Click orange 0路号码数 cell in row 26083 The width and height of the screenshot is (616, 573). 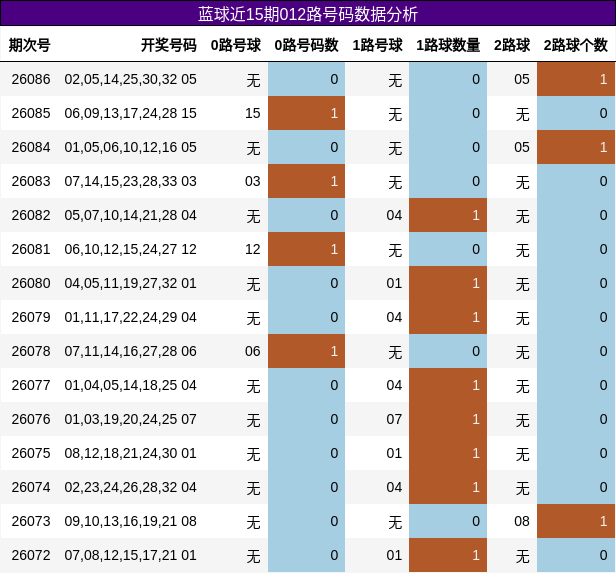[x=306, y=181]
